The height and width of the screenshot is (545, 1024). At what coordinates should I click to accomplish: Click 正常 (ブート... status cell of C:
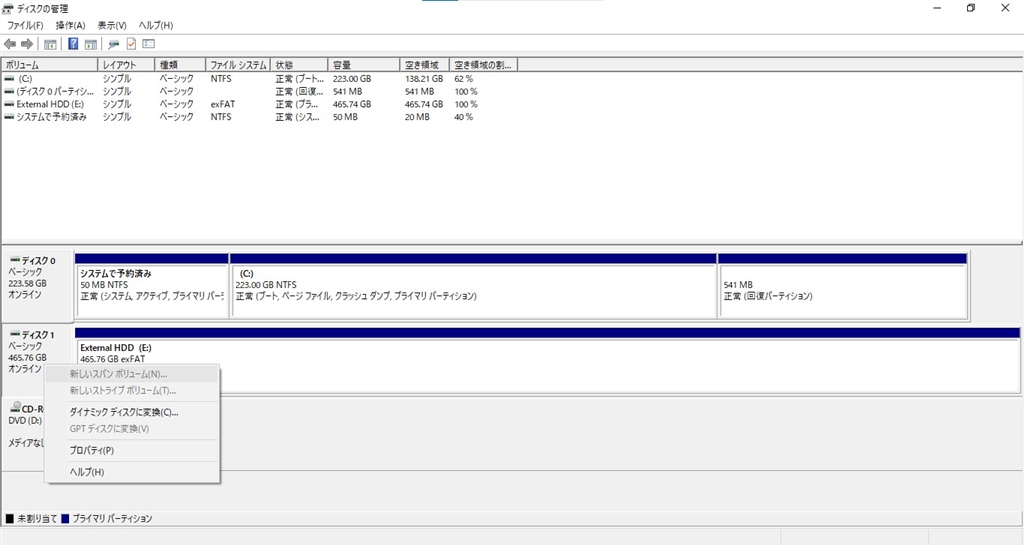(299, 78)
